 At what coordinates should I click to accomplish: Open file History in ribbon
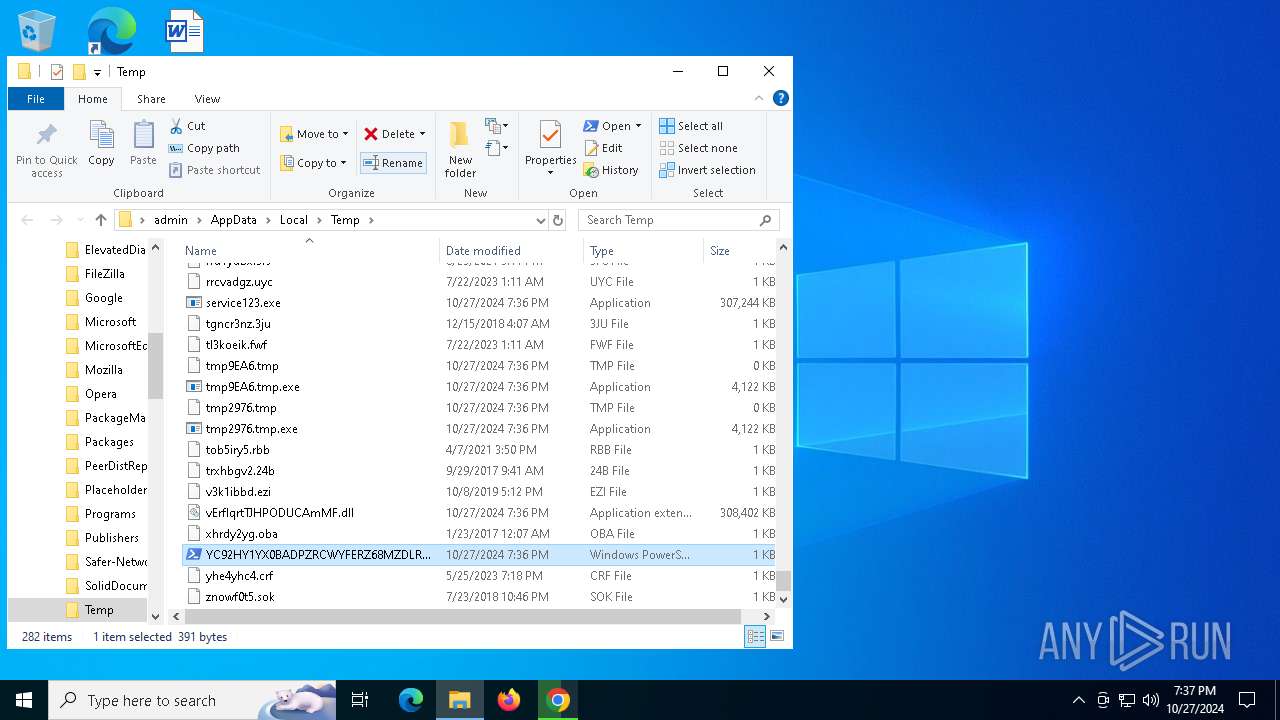pos(611,170)
